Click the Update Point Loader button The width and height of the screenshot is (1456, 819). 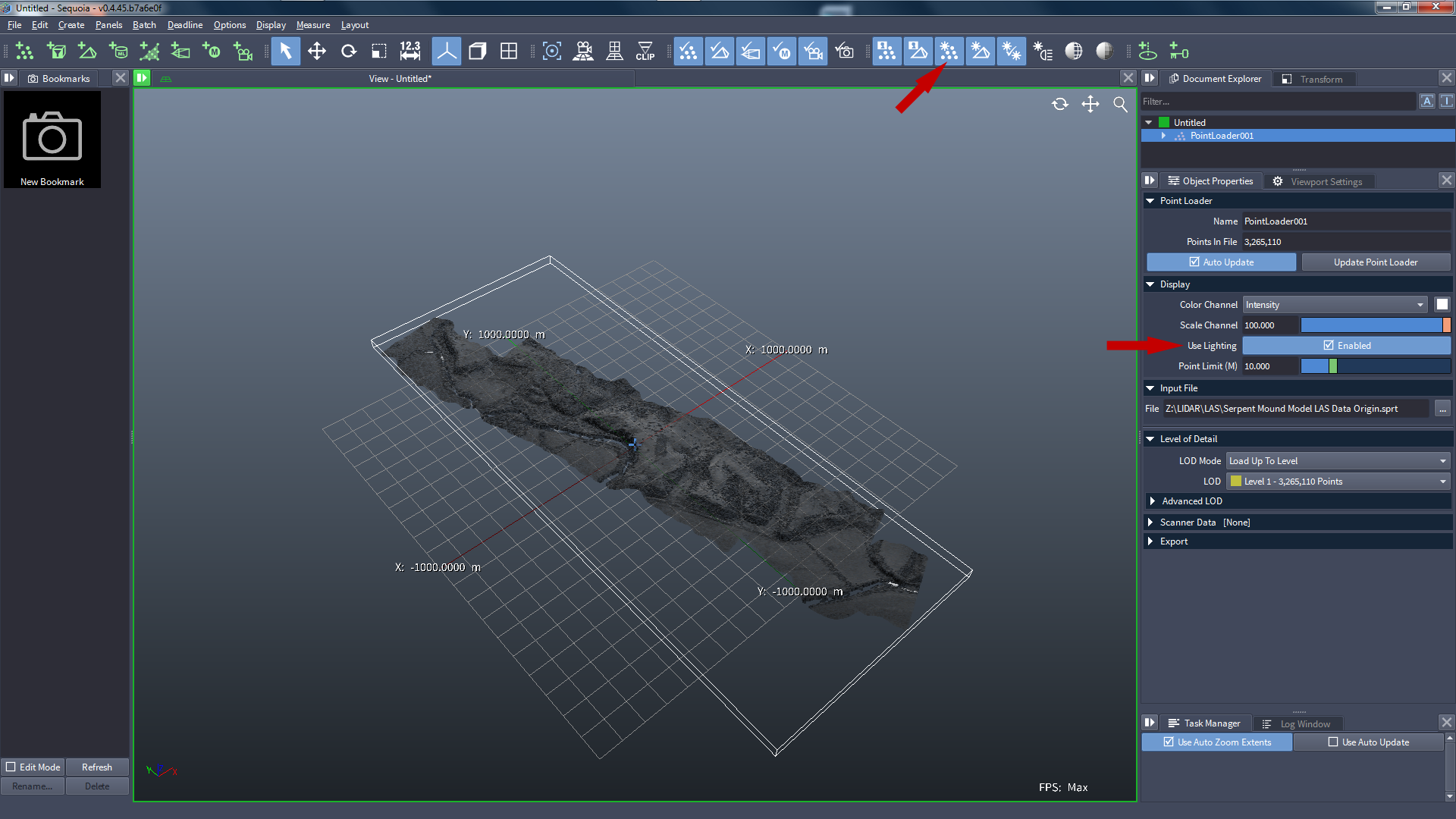pos(1375,262)
